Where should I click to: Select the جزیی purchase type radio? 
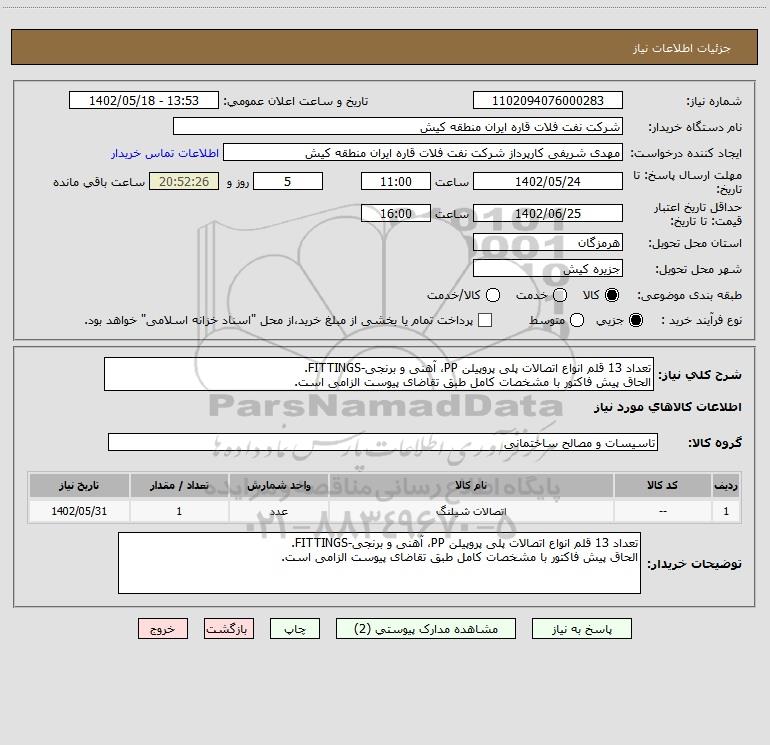point(635,320)
